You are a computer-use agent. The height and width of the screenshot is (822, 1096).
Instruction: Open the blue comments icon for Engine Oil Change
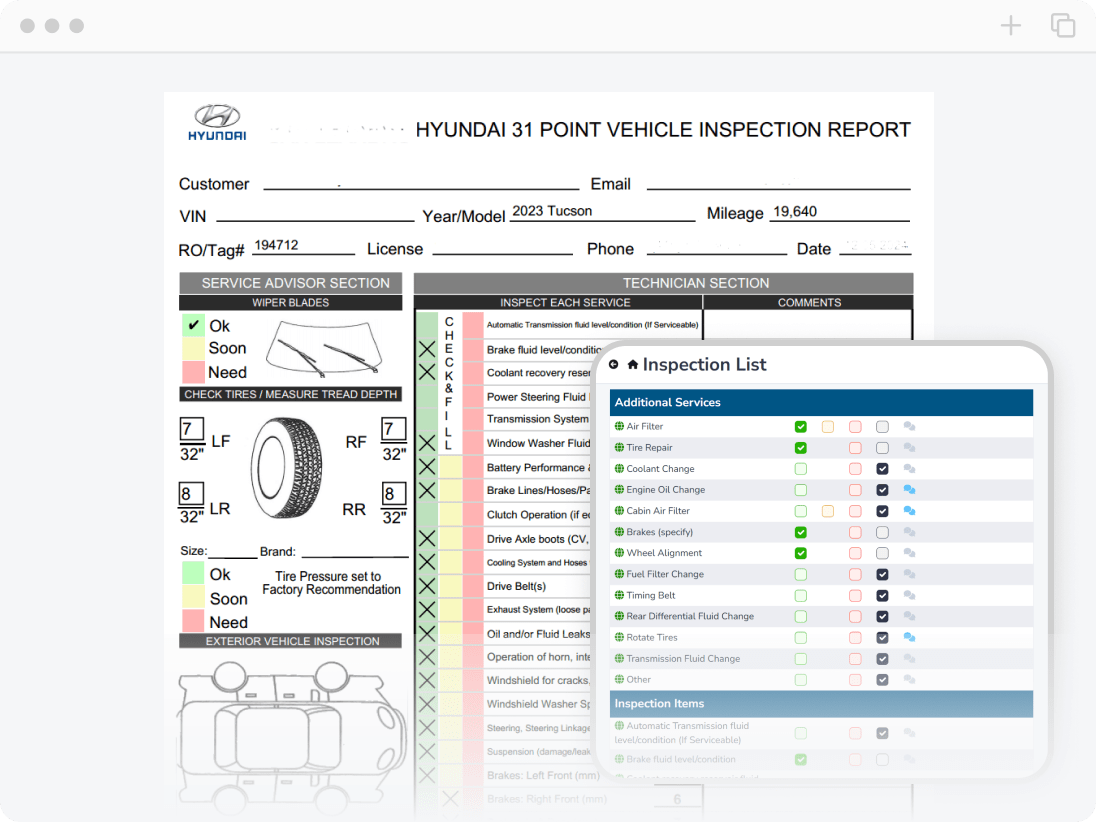point(909,490)
